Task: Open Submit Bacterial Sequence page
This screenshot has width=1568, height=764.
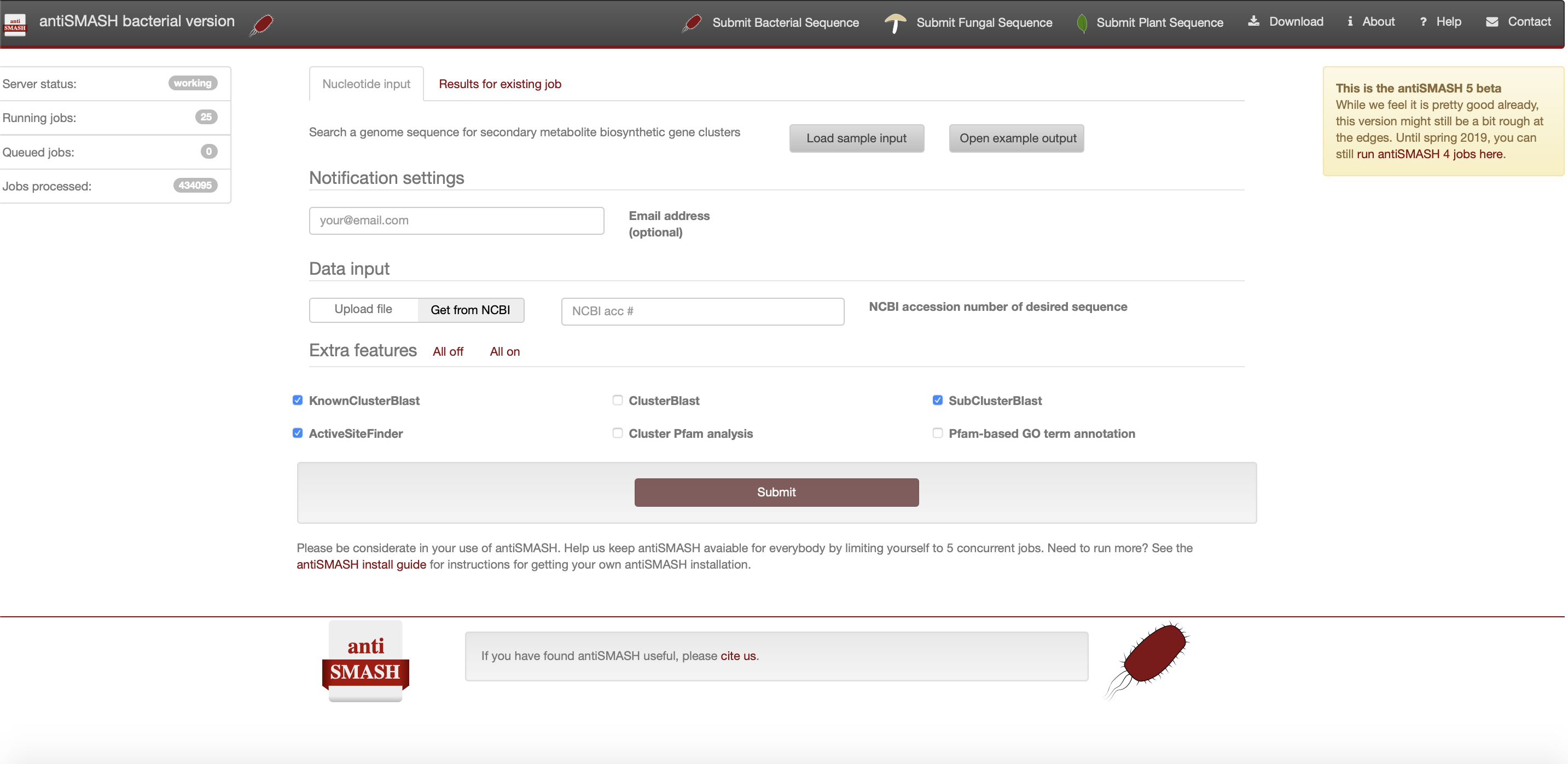Action: [785, 22]
